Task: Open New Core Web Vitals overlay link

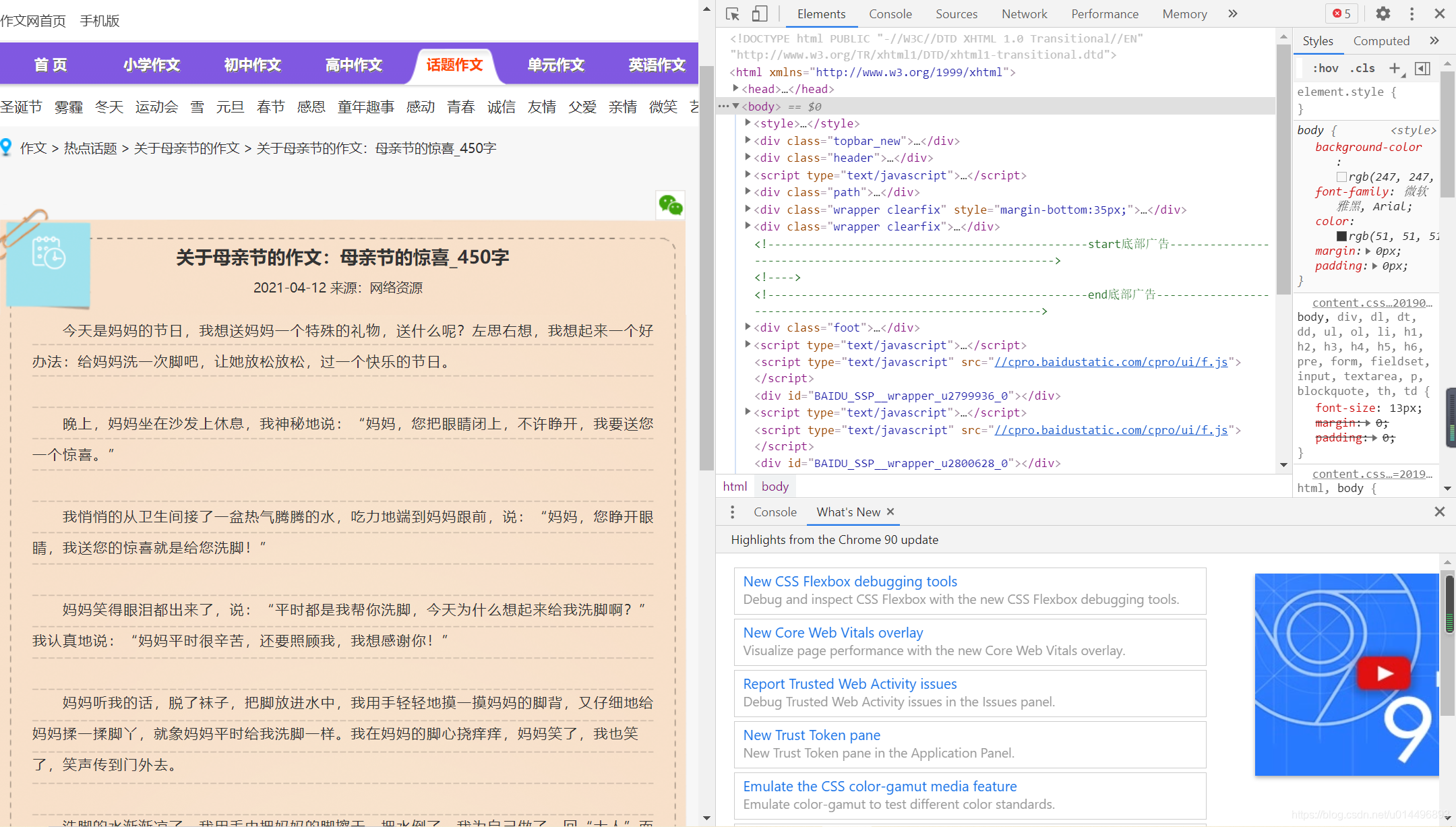Action: click(833, 632)
